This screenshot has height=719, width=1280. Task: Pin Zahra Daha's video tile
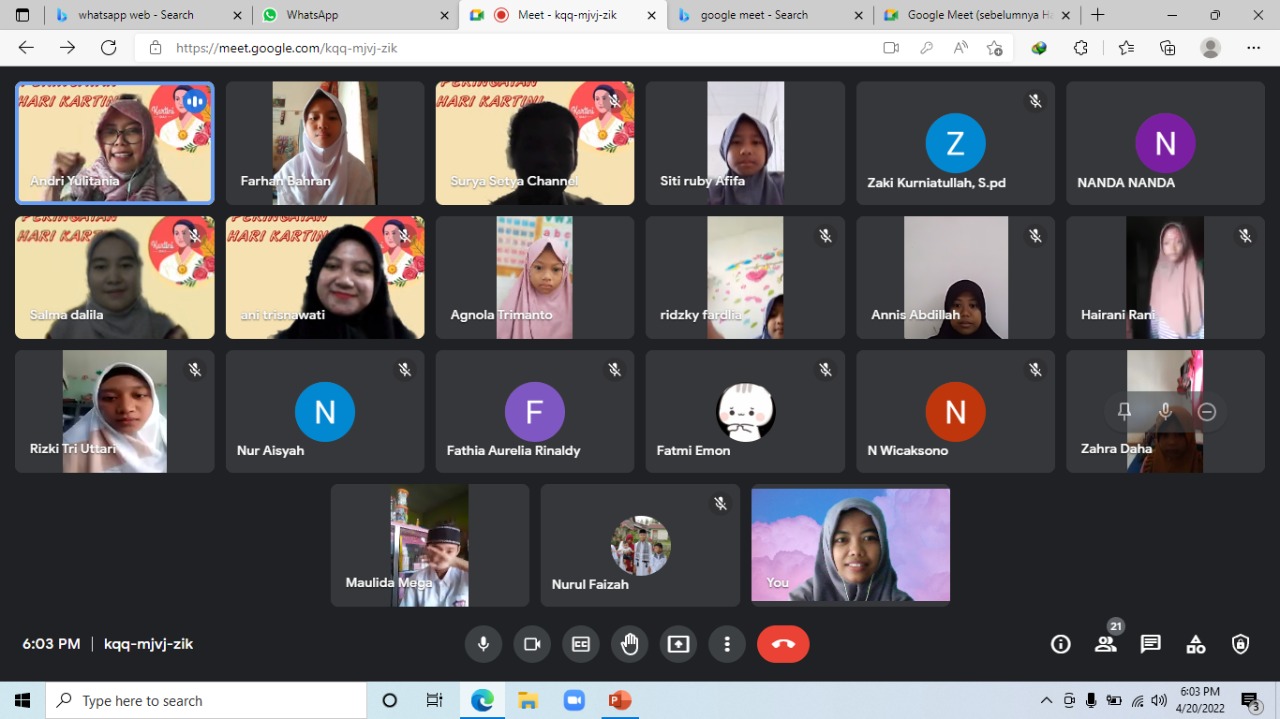pos(1124,411)
